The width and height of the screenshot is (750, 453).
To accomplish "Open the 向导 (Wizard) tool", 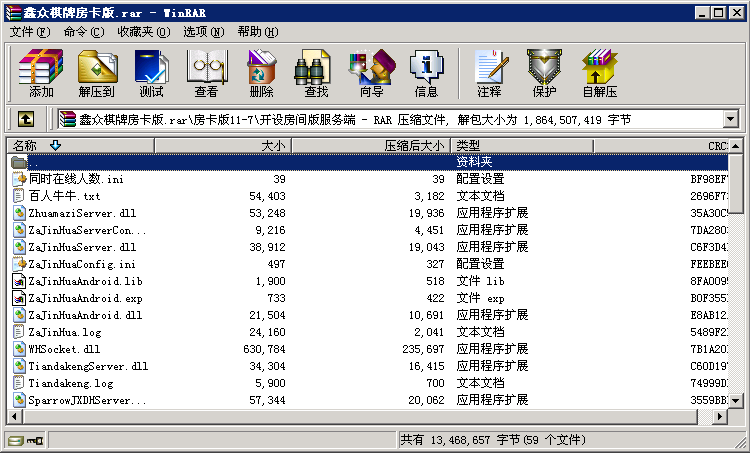I will (x=371, y=74).
